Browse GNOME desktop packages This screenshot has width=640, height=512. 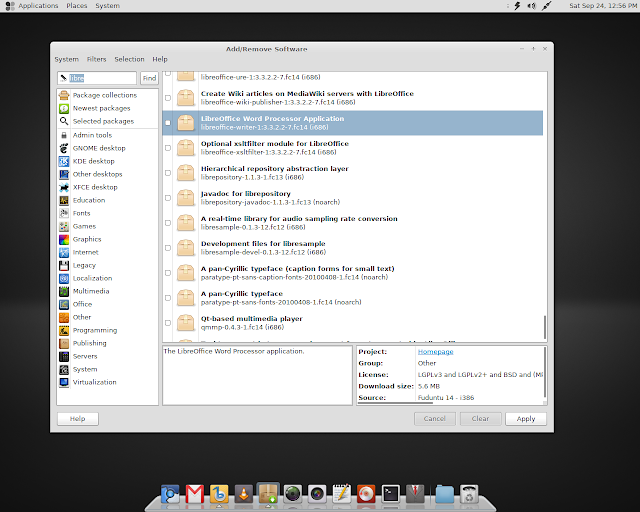click(99, 148)
